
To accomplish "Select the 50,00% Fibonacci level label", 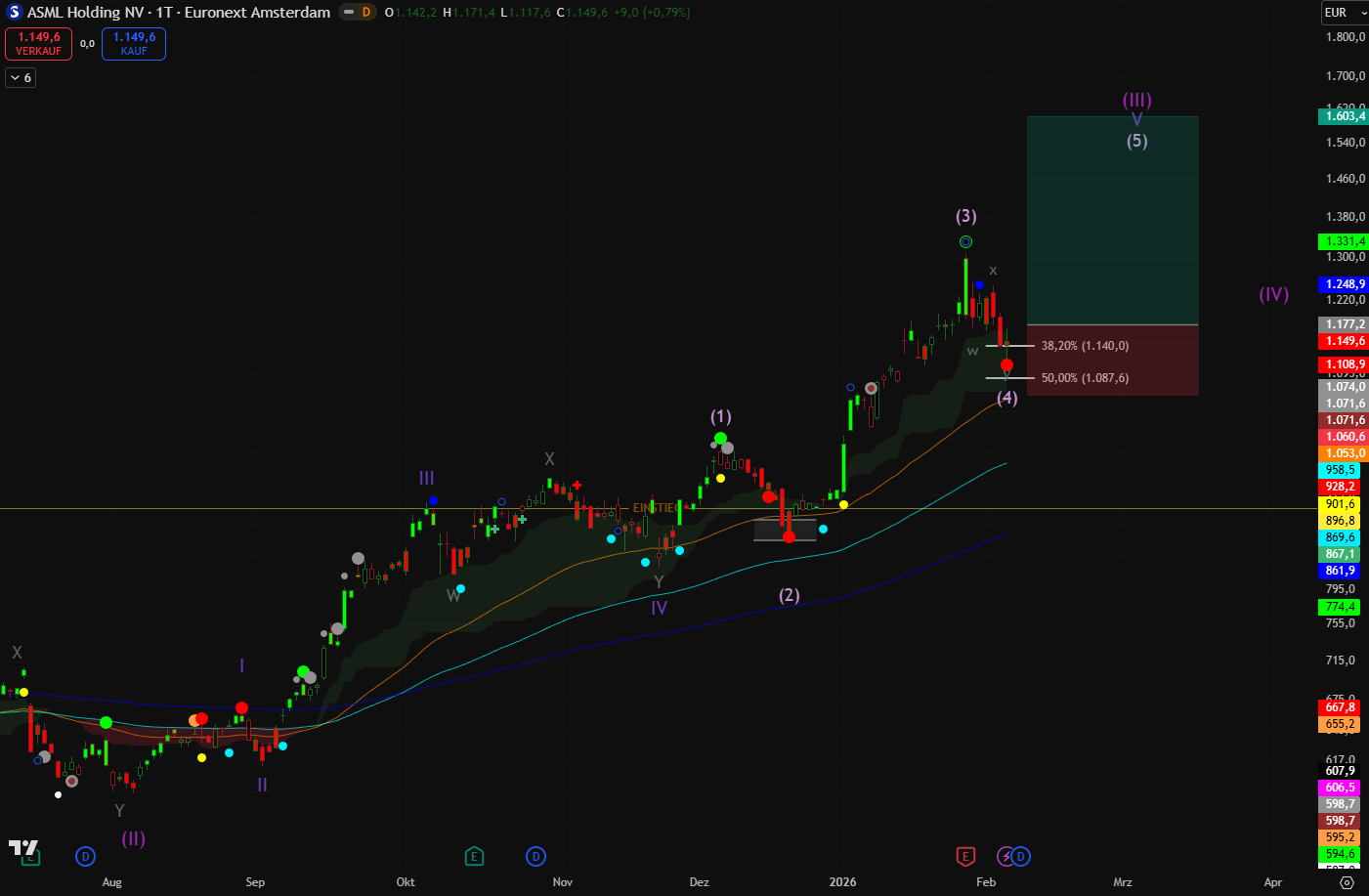I will [x=1085, y=378].
